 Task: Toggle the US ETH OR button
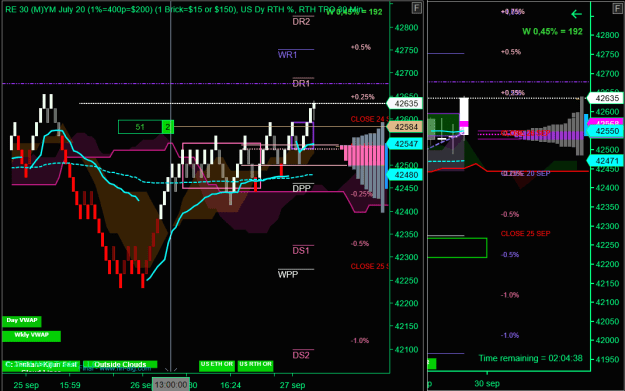click(x=217, y=365)
